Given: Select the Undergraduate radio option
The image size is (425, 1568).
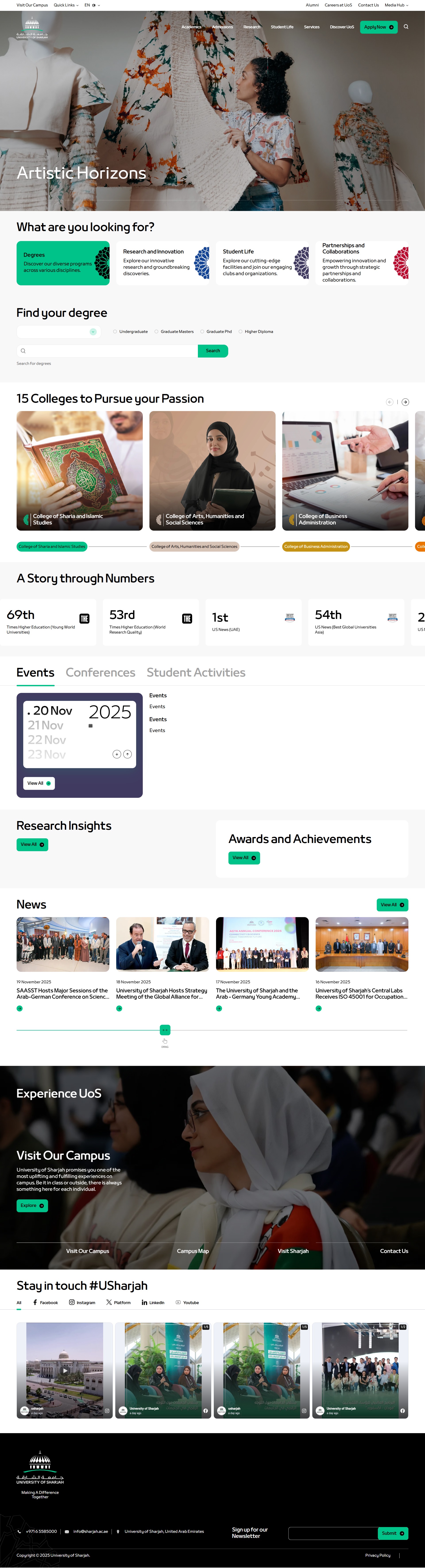Looking at the screenshot, I should (115, 332).
